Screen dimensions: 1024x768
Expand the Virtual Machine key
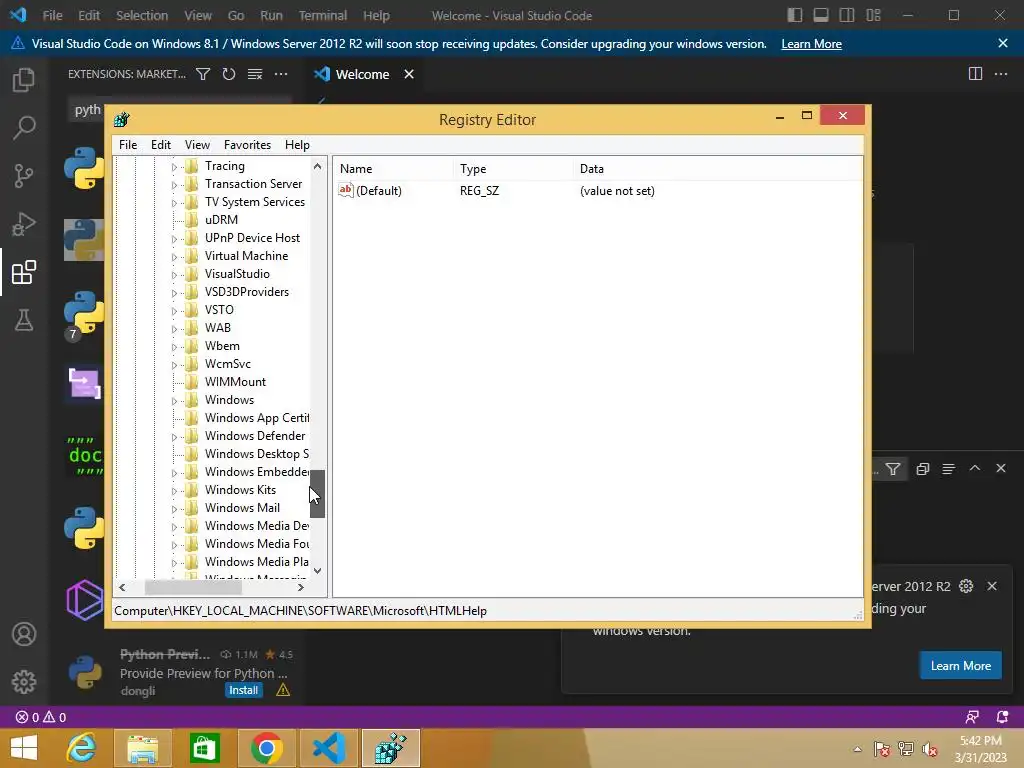pos(174,257)
